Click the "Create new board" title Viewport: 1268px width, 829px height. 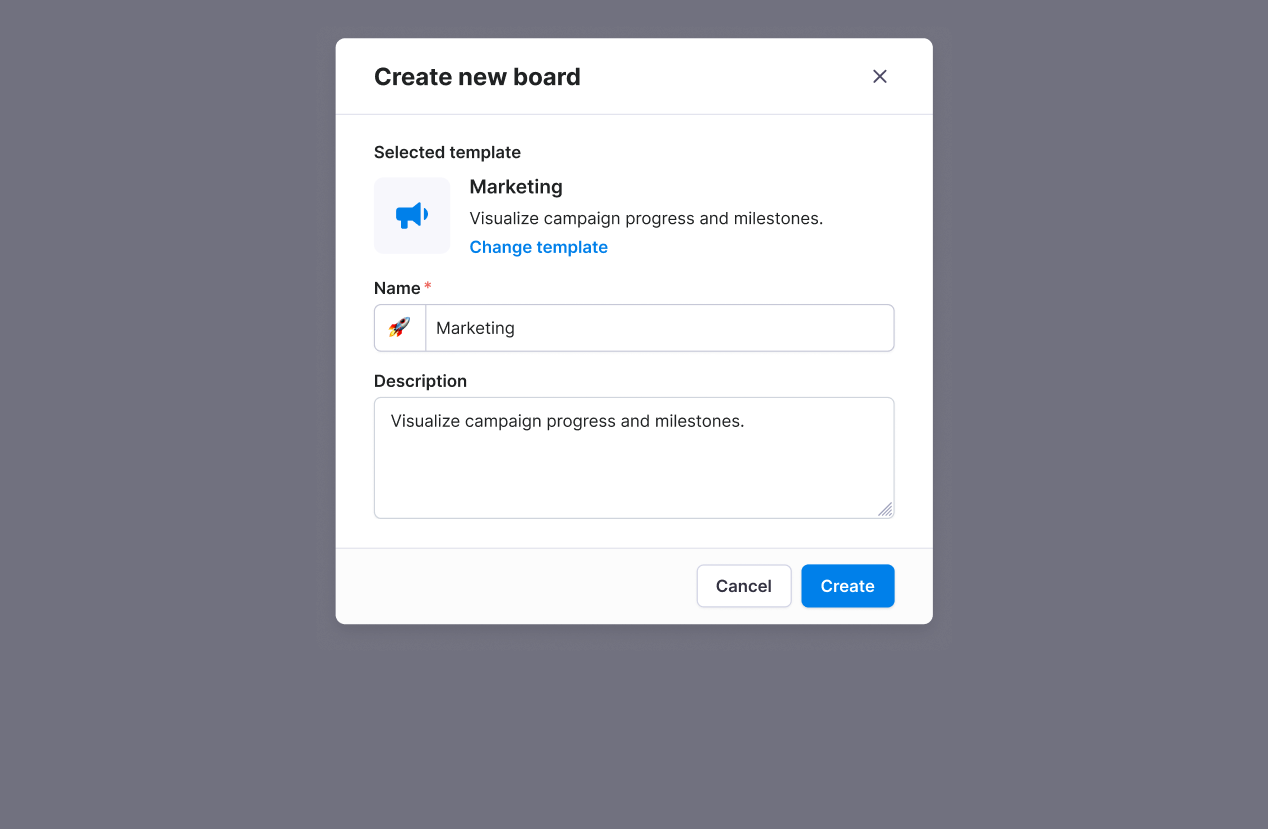[477, 77]
